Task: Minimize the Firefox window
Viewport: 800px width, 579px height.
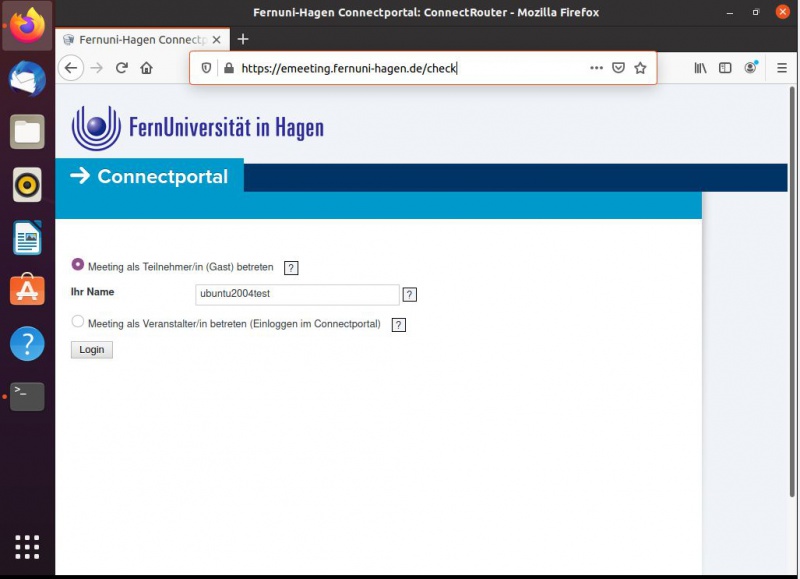Action: [730, 12]
